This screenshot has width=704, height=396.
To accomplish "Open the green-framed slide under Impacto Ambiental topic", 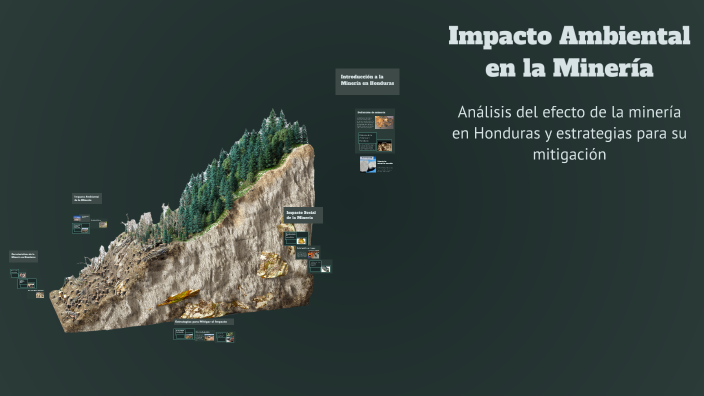I will [x=81, y=229].
